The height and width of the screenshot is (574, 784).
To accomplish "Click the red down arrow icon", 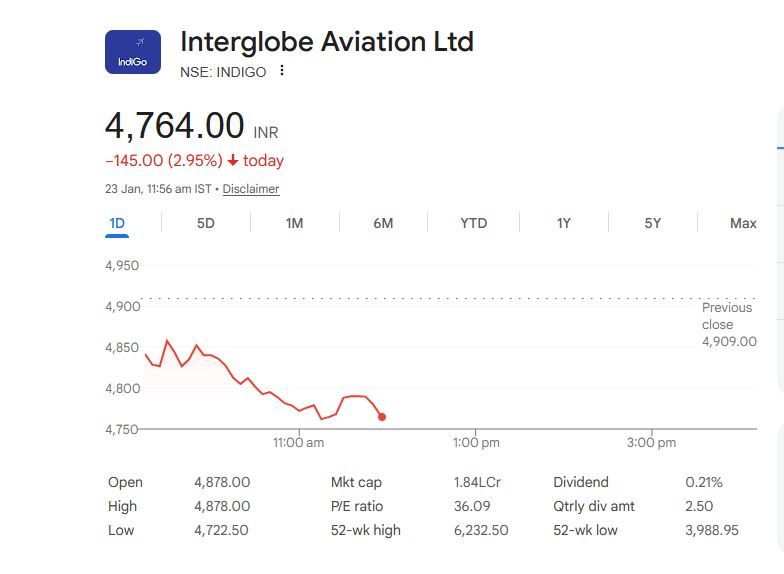I will 233,161.
